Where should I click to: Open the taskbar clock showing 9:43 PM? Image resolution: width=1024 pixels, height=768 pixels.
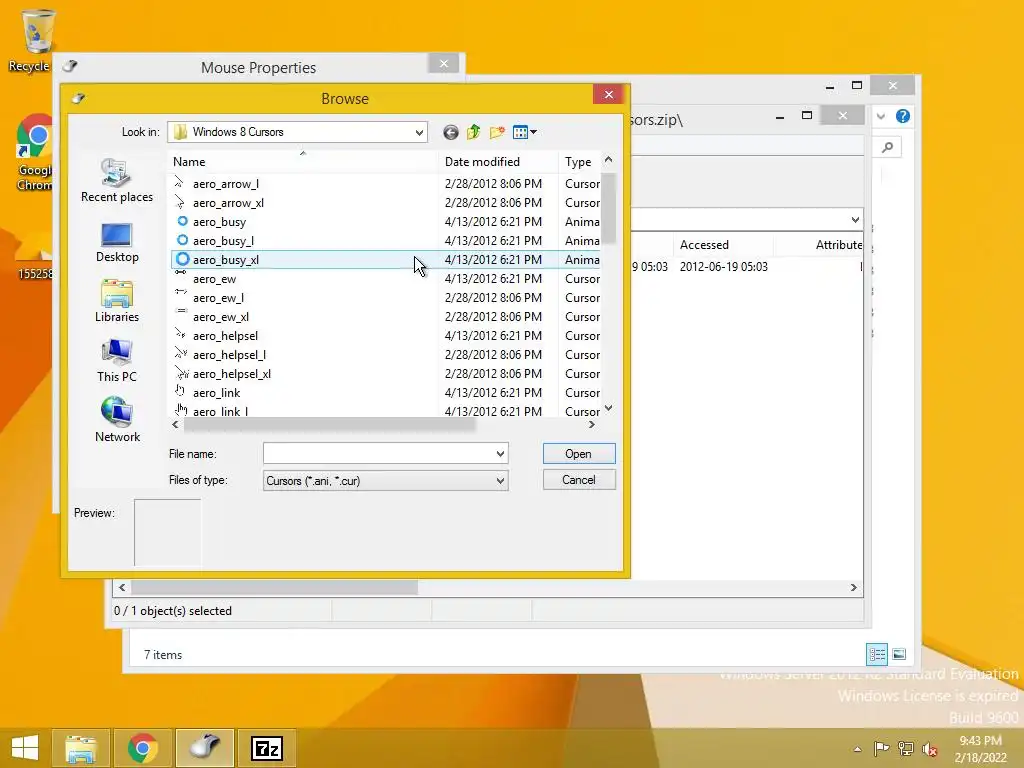coord(980,749)
